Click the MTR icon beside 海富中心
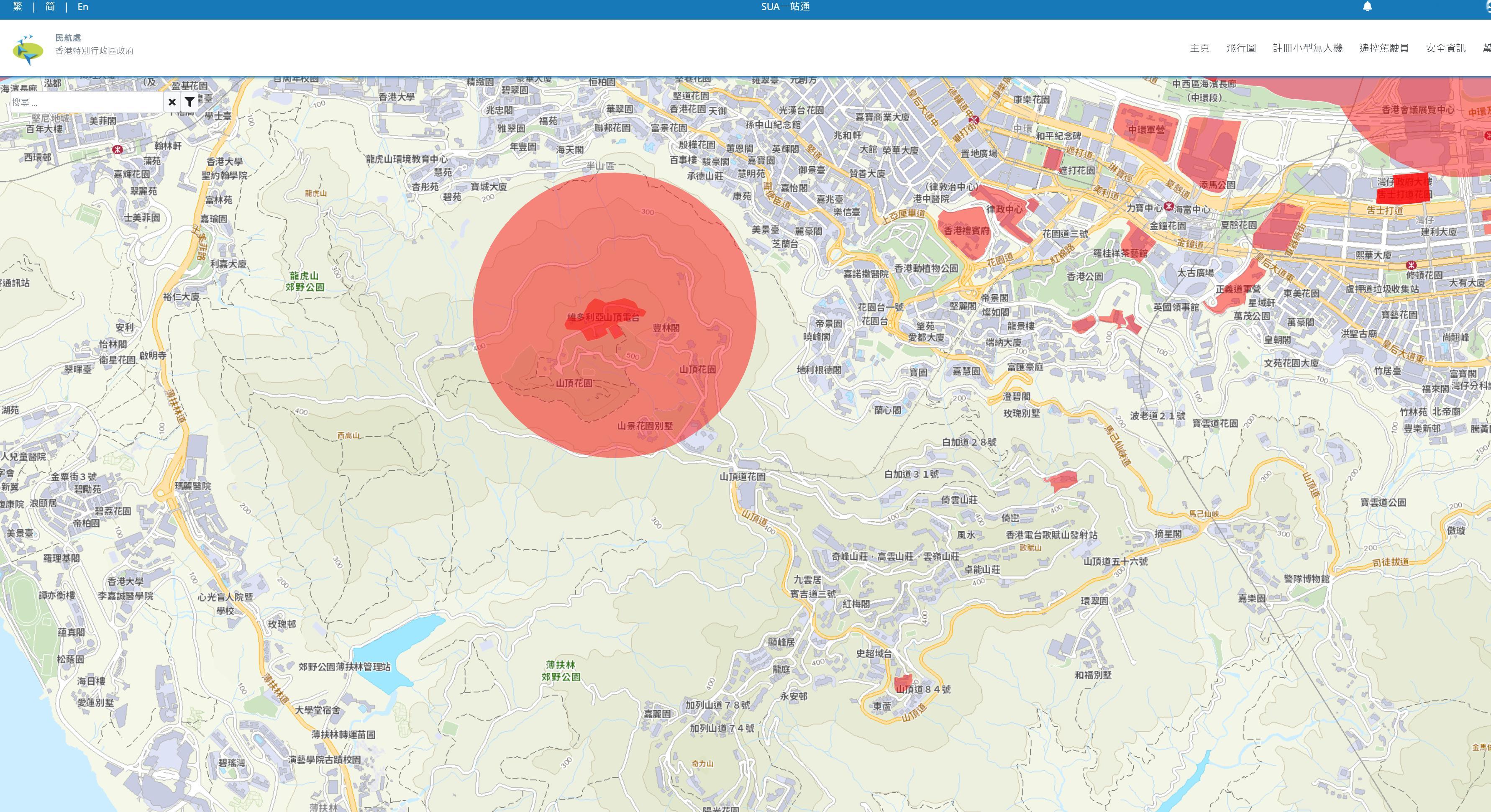 pos(1168,207)
